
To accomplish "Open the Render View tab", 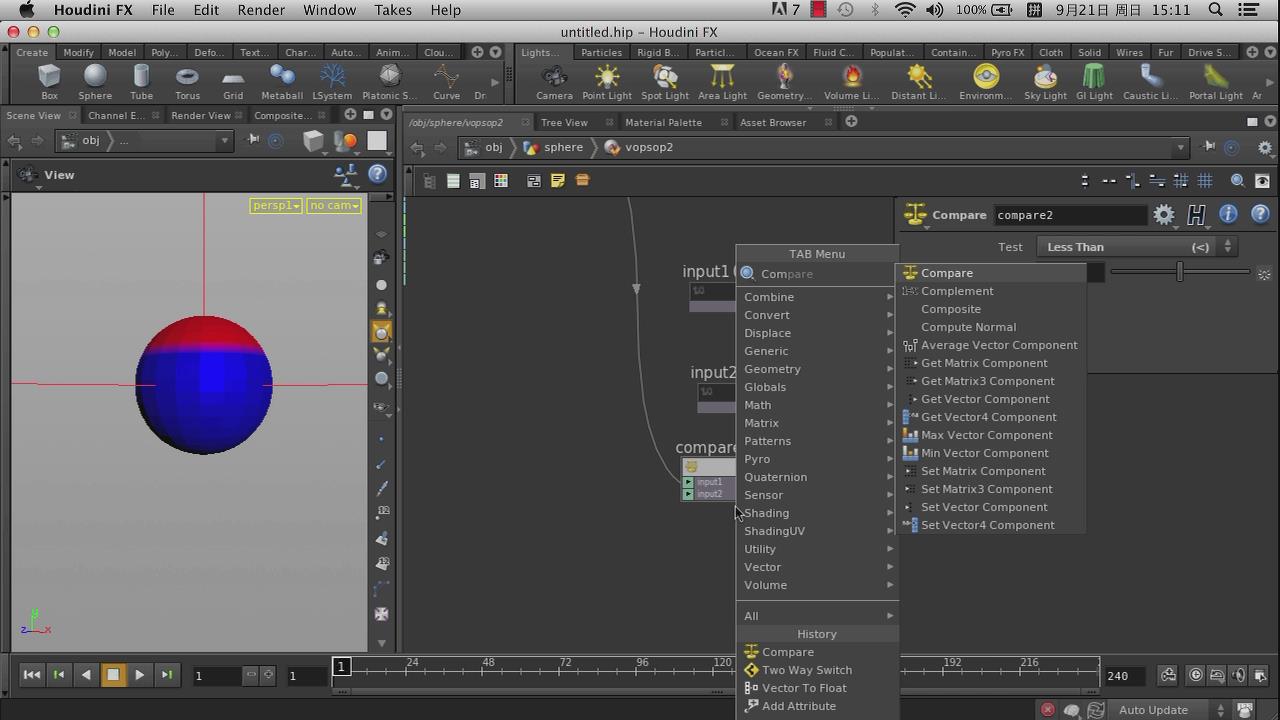I will click(201, 115).
